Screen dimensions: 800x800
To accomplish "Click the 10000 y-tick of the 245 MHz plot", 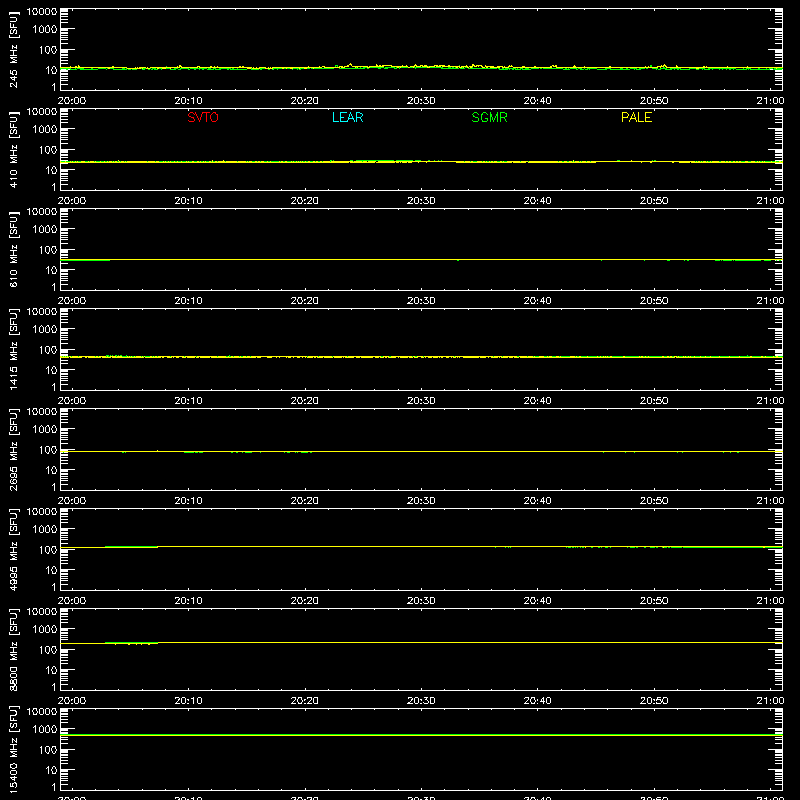I will tap(42, 12).
